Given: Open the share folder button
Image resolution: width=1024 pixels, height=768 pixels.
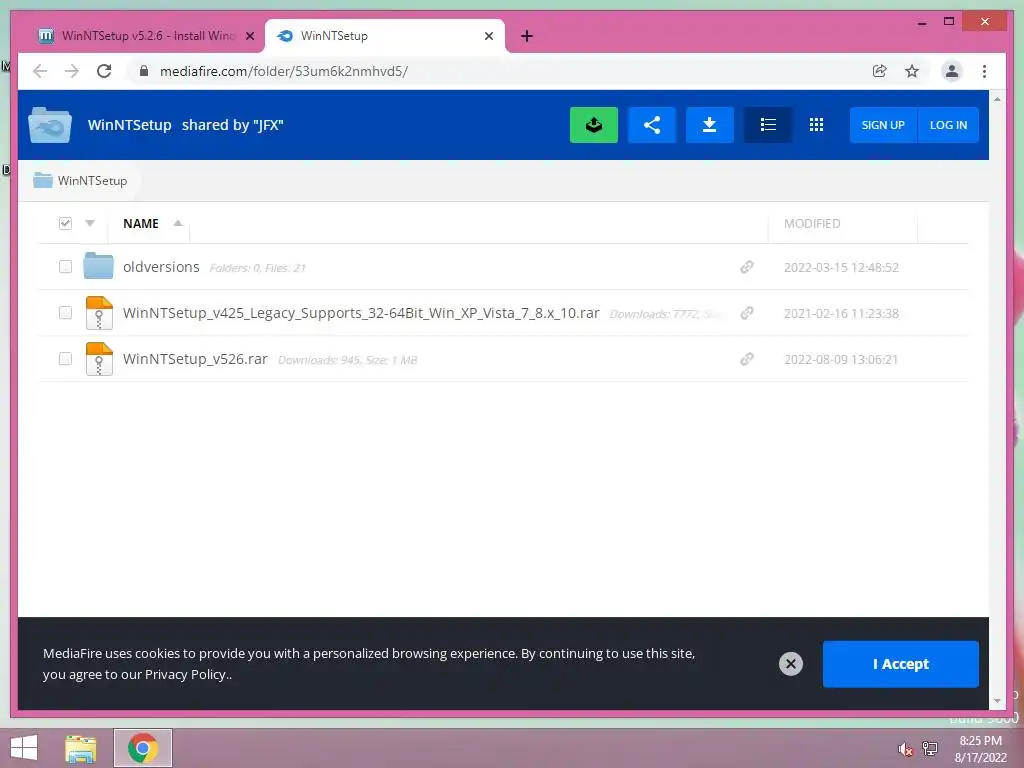Looking at the screenshot, I should (652, 125).
